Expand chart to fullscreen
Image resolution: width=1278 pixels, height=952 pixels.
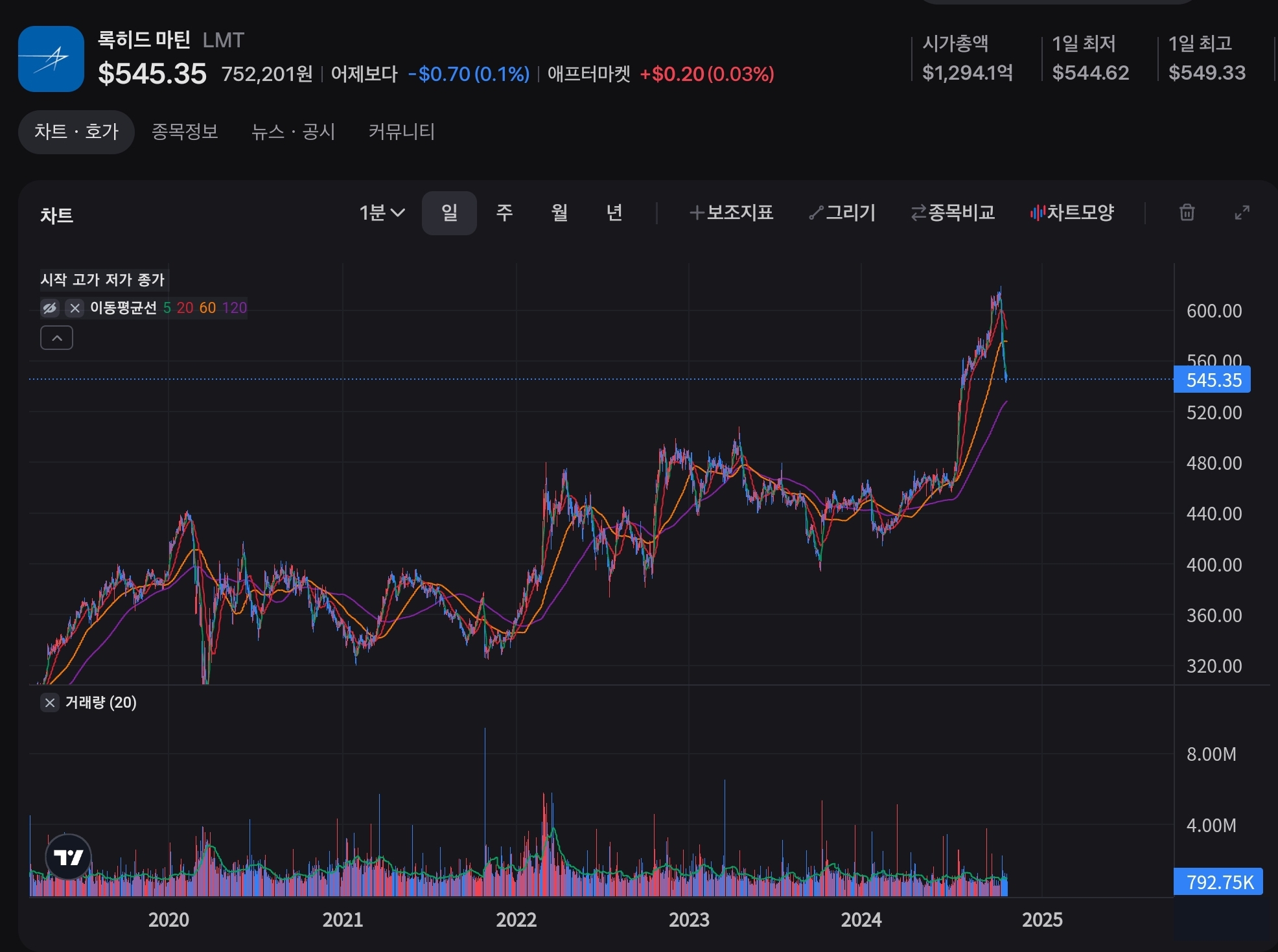[1242, 213]
